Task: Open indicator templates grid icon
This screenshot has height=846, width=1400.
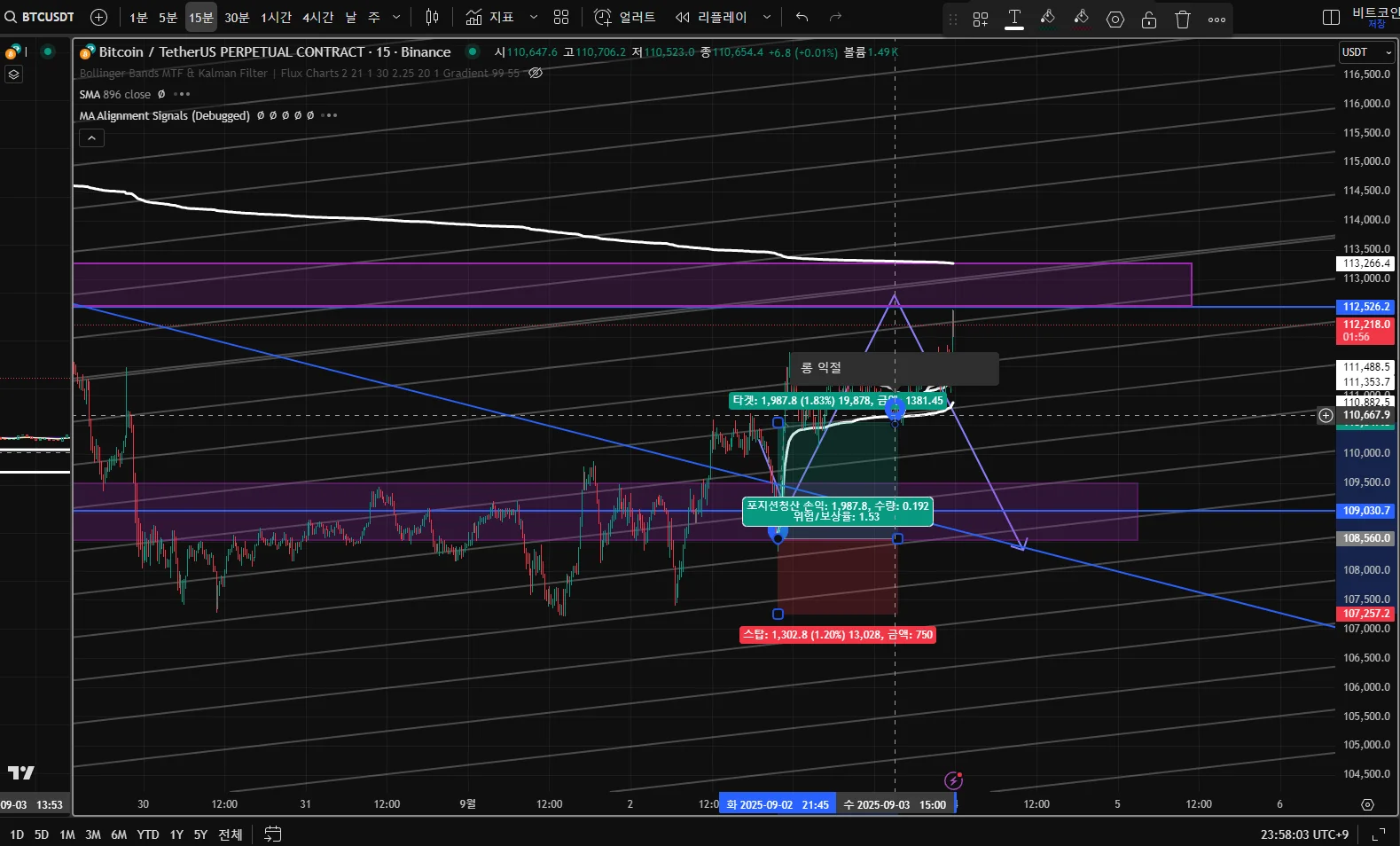Action: 561,17
